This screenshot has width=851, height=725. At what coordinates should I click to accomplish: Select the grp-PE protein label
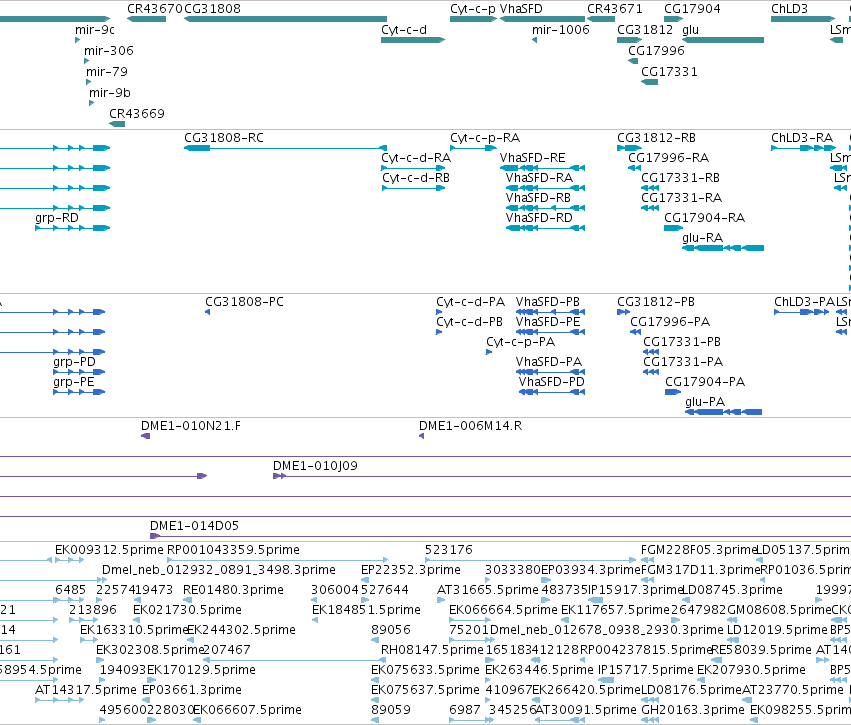pos(74,382)
